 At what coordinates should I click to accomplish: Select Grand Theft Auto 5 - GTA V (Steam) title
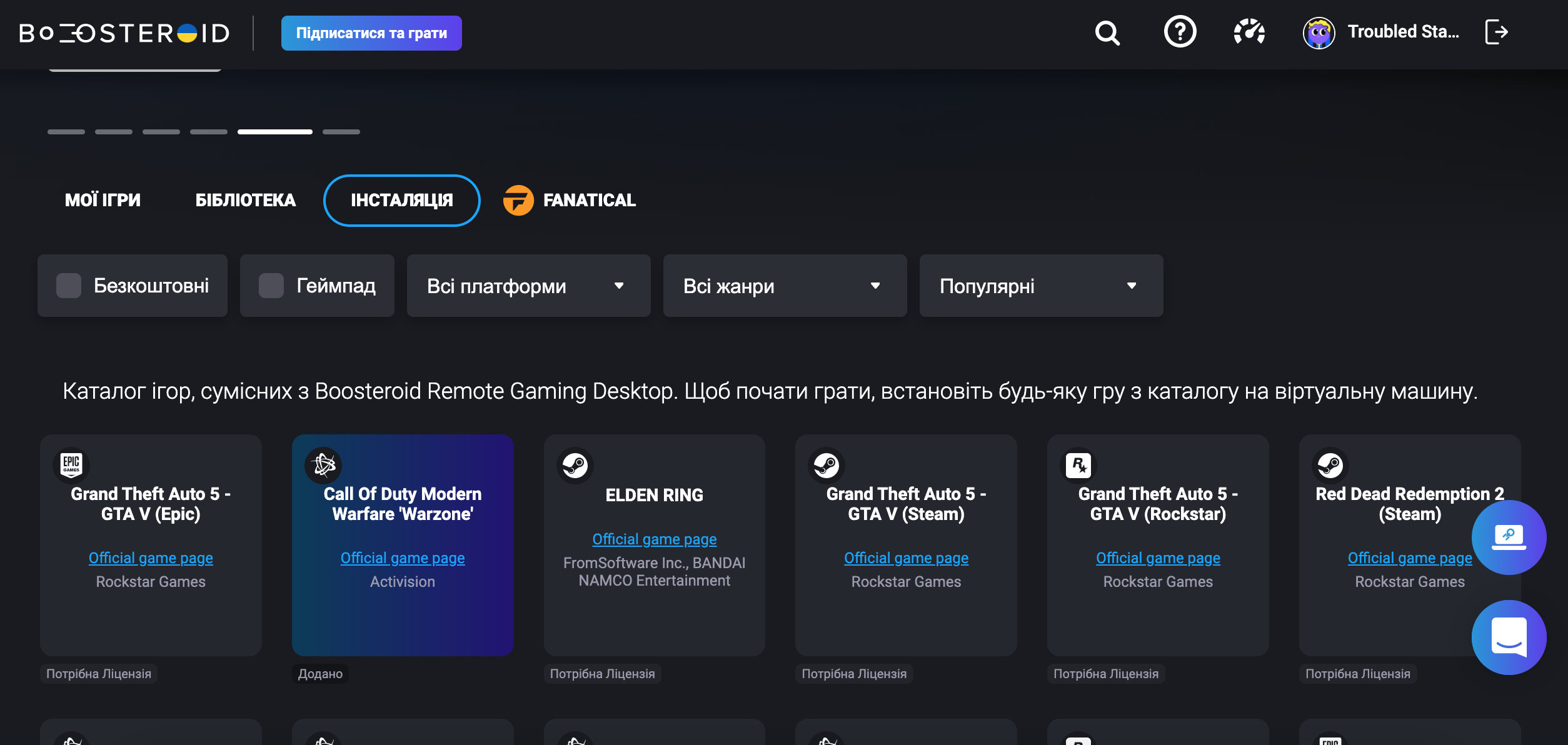[906, 504]
